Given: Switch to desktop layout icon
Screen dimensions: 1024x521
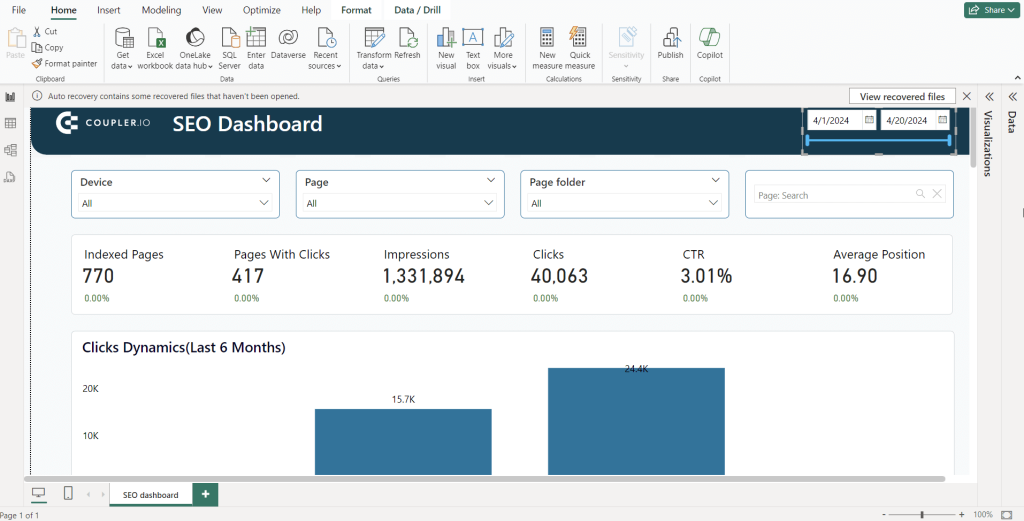Looking at the screenshot, I should pyautogui.click(x=39, y=494).
